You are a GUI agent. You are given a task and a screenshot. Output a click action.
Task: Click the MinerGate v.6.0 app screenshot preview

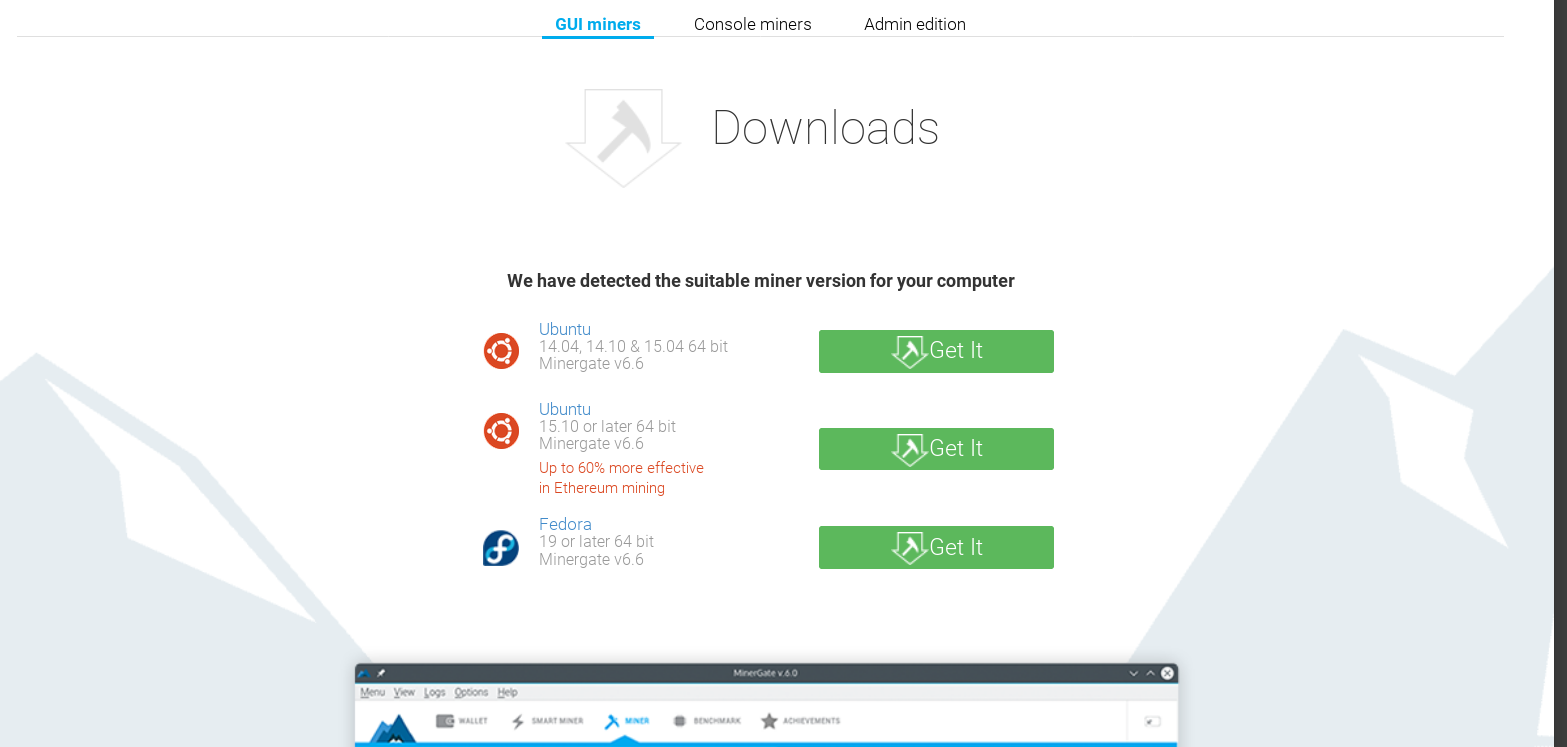point(766,705)
